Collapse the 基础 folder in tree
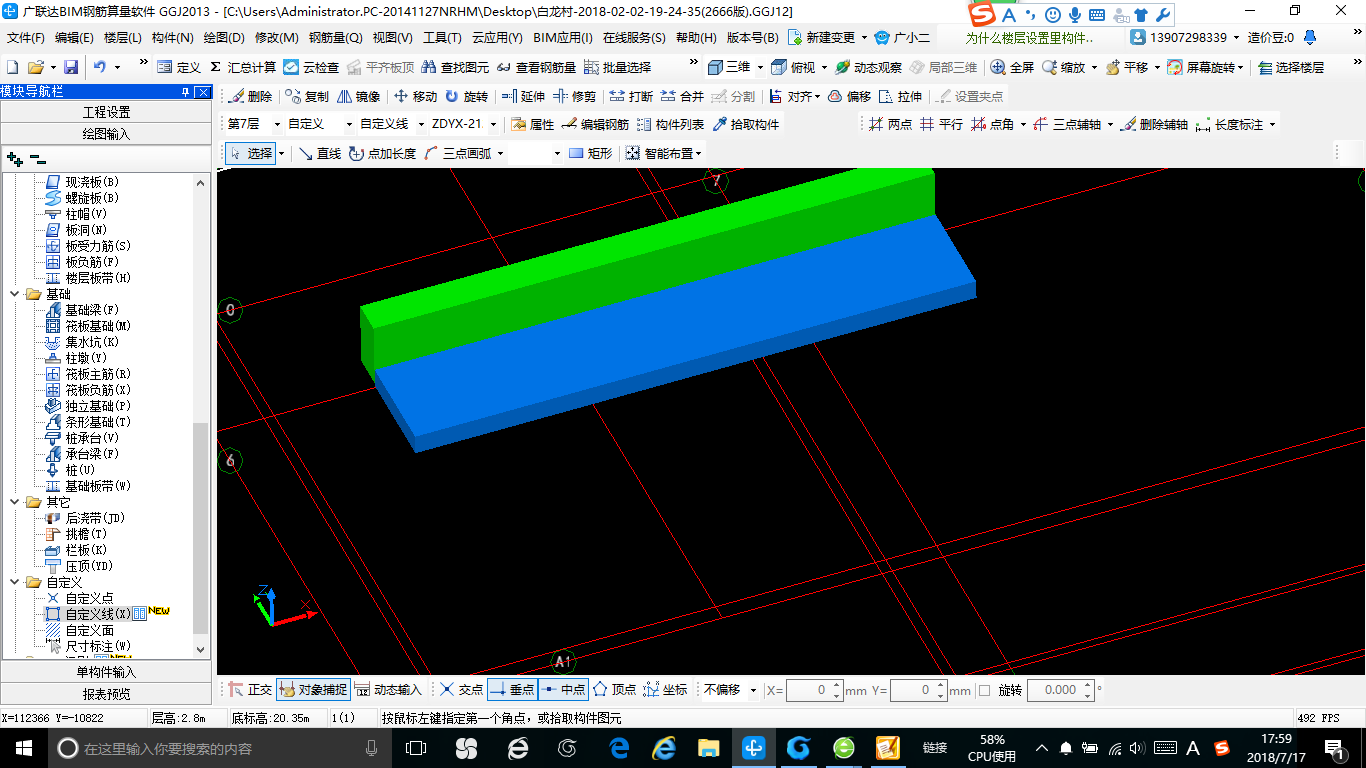This screenshot has width=1366, height=768. click(15, 294)
